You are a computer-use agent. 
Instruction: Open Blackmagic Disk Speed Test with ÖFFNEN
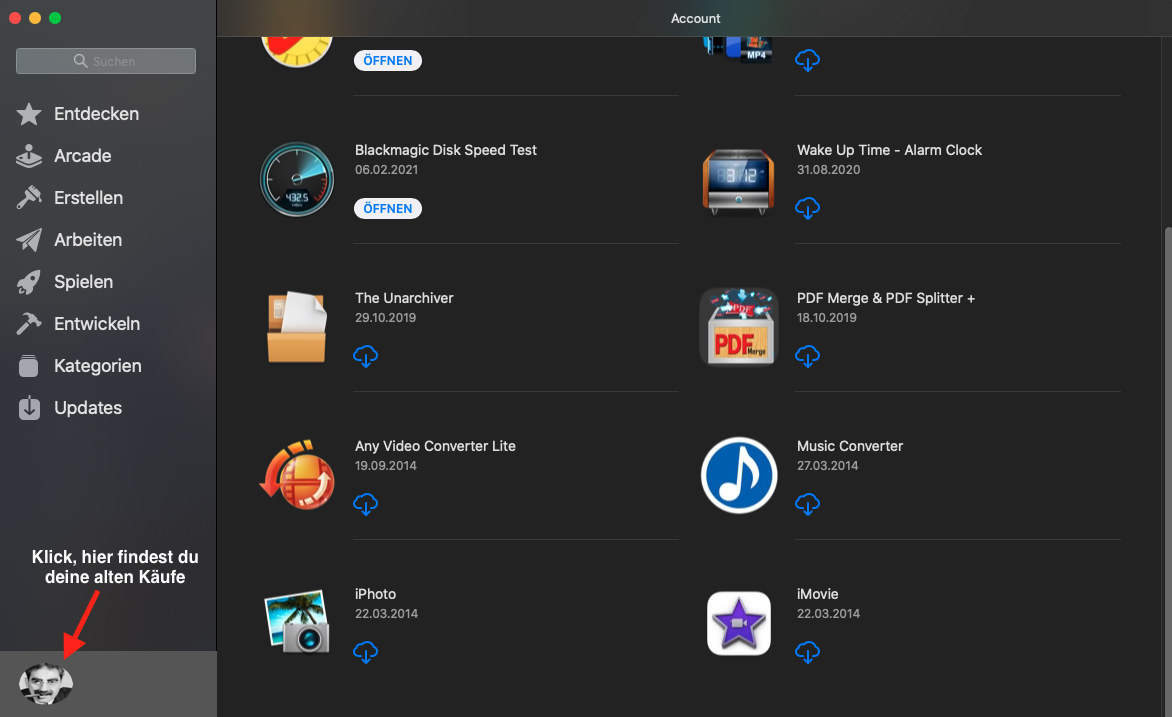click(x=388, y=209)
